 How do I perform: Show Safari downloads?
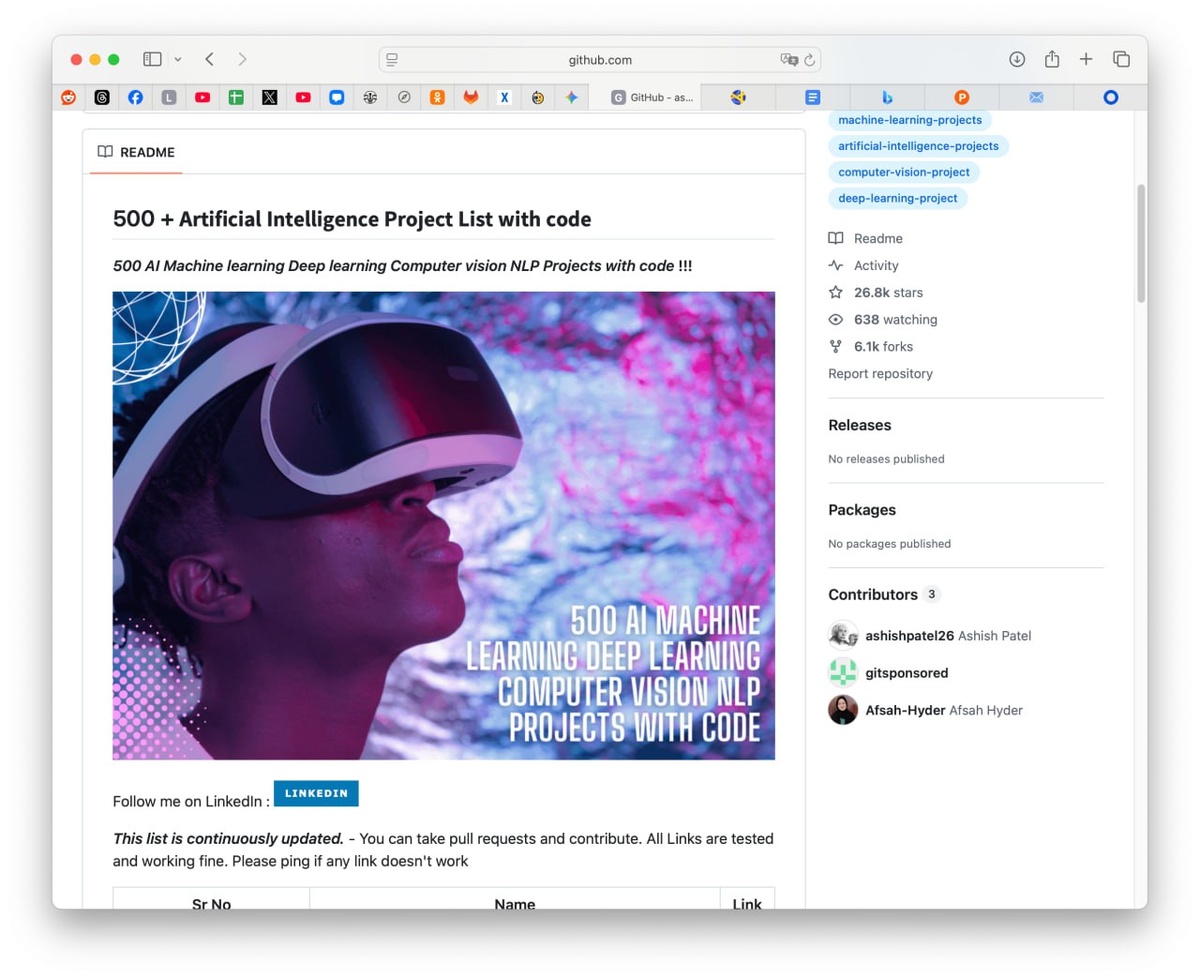click(1017, 59)
